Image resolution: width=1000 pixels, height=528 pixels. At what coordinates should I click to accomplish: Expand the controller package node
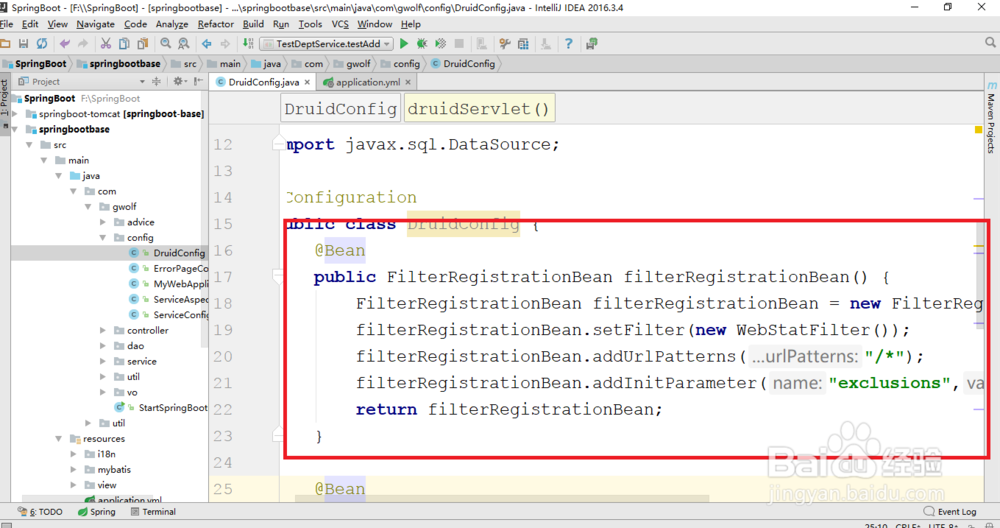(x=103, y=330)
